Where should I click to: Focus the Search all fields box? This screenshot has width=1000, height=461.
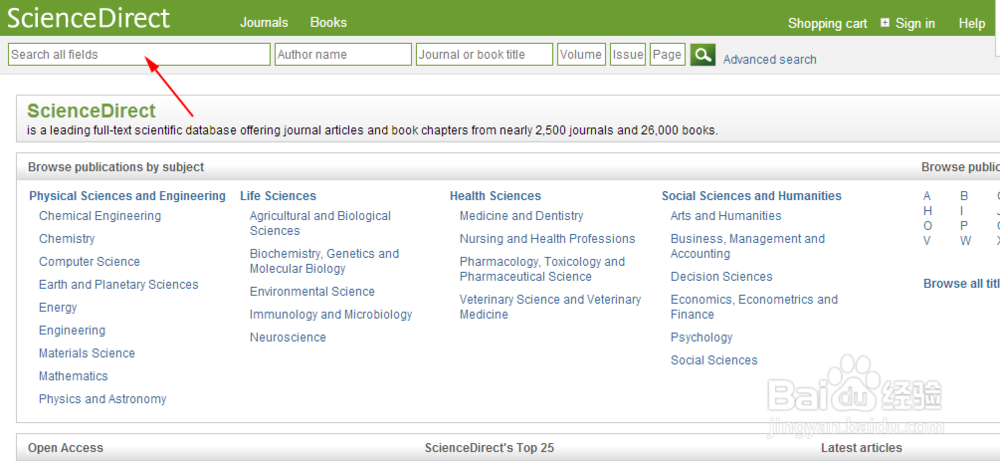[139, 54]
